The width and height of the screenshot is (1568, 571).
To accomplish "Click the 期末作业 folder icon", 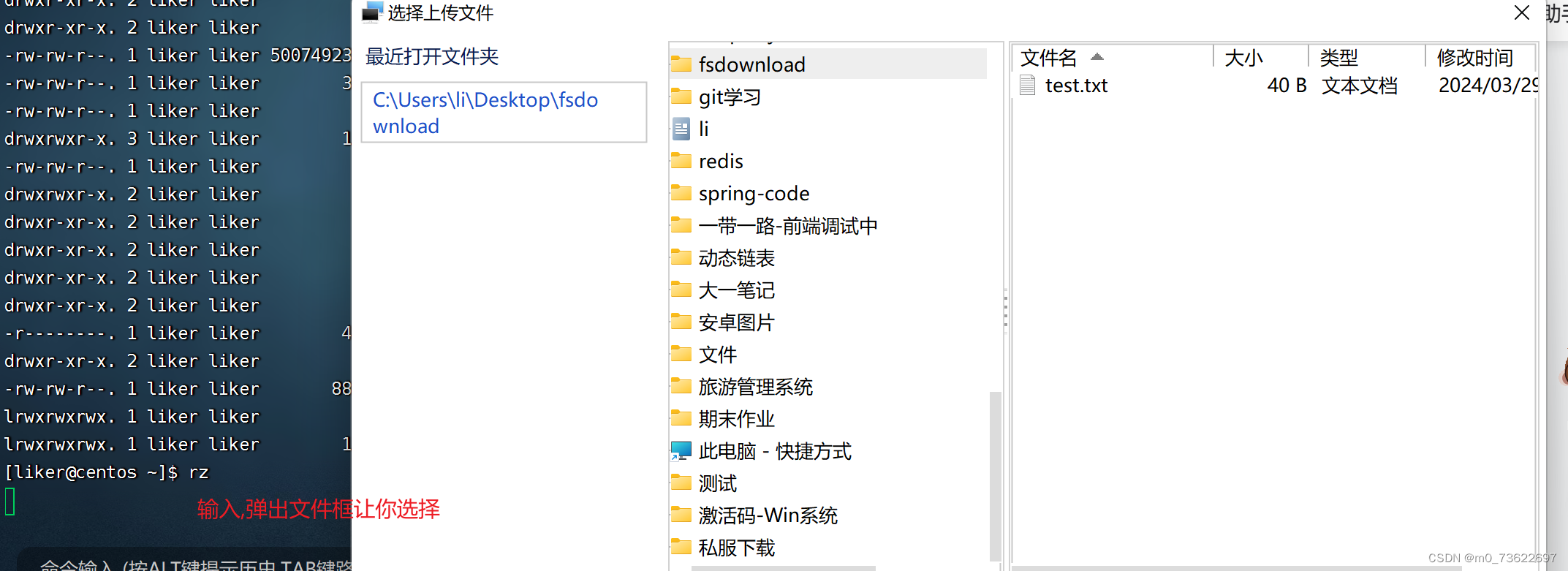I will [681, 418].
